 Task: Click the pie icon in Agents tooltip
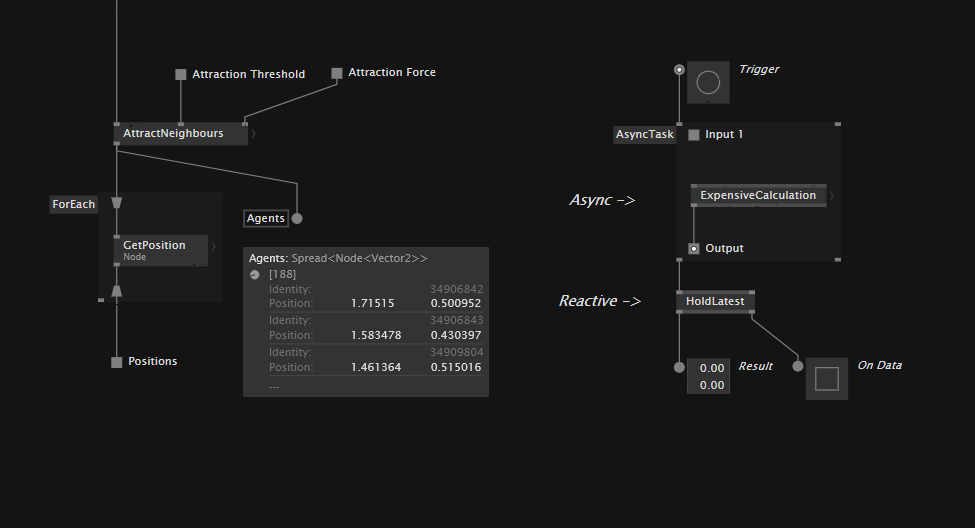[x=255, y=275]
